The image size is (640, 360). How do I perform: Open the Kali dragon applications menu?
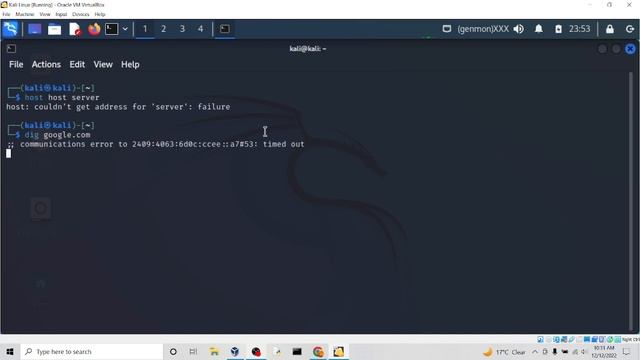pos(11,29)
